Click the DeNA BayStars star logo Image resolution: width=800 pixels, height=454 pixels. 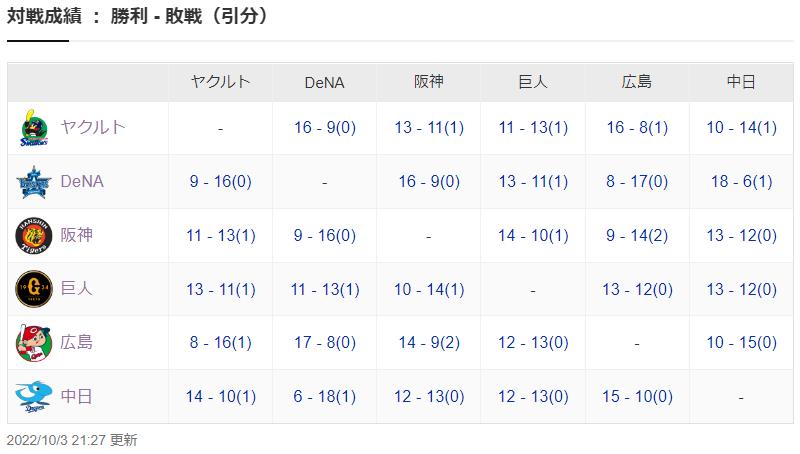click(34, 182)
